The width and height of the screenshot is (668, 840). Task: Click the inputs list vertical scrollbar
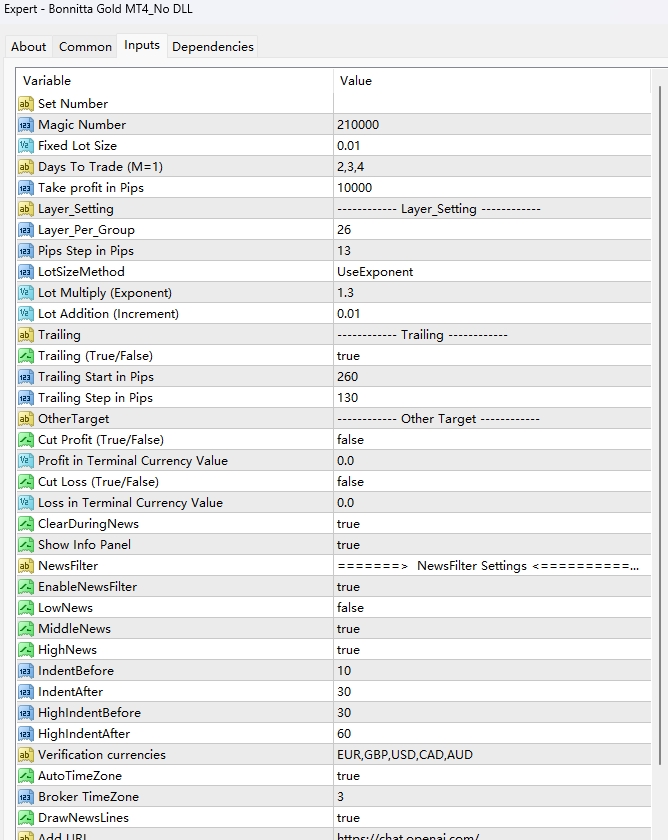click(660, 424)
